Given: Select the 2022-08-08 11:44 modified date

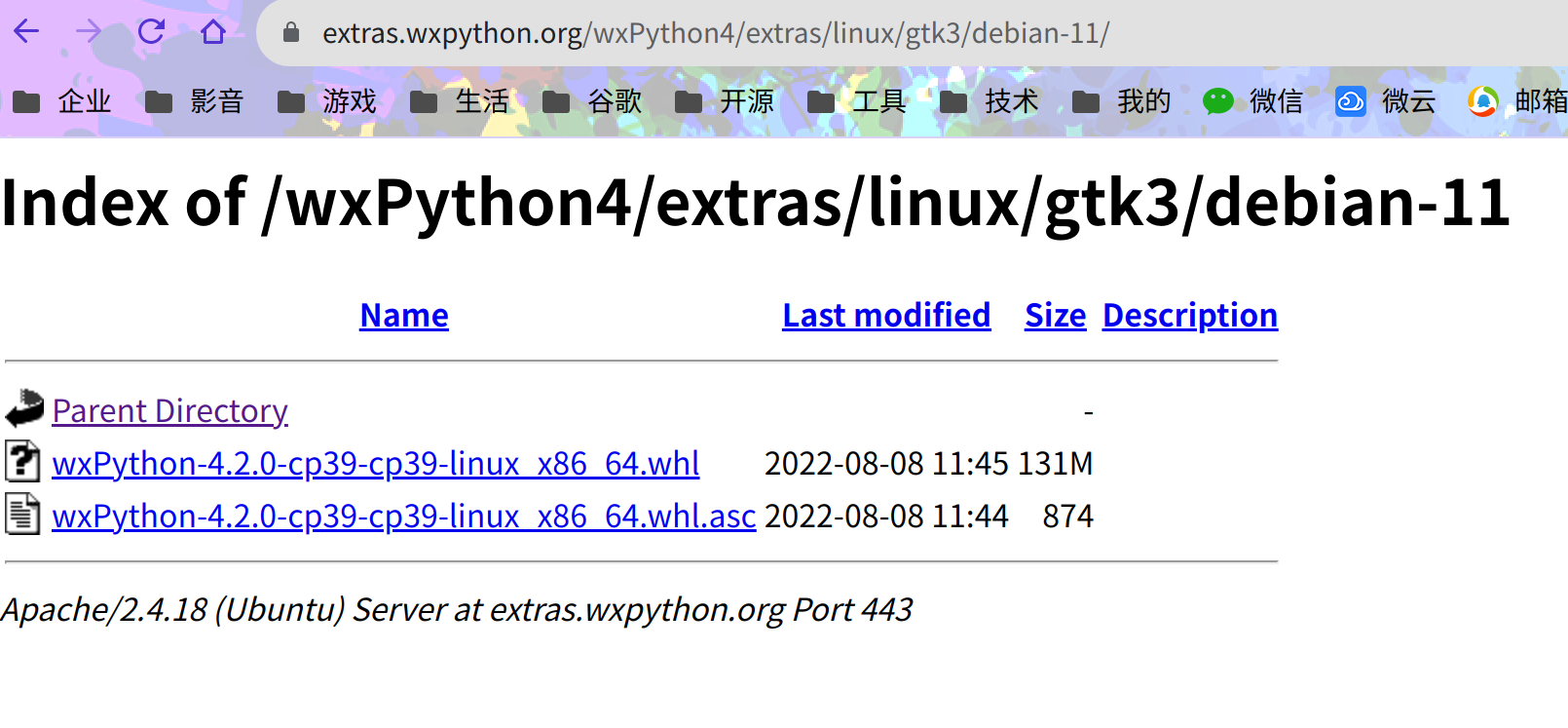Looking at the screenshot, I should 886,517.
